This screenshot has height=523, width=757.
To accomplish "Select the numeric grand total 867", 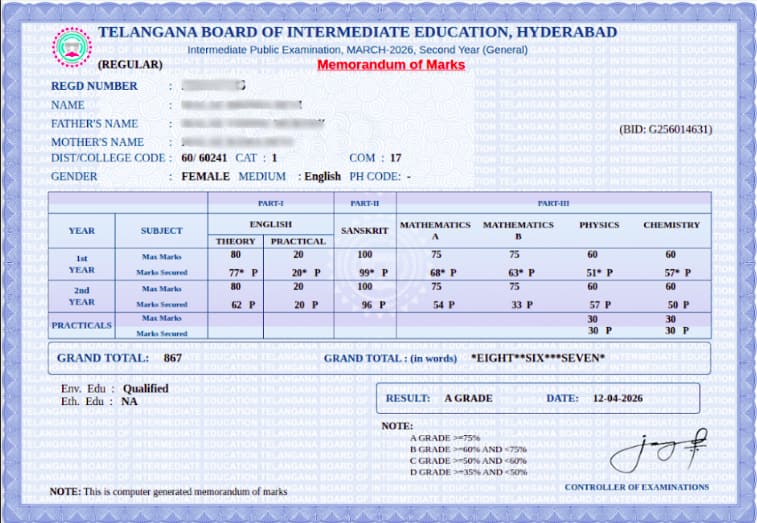I will tap(172, 358).
